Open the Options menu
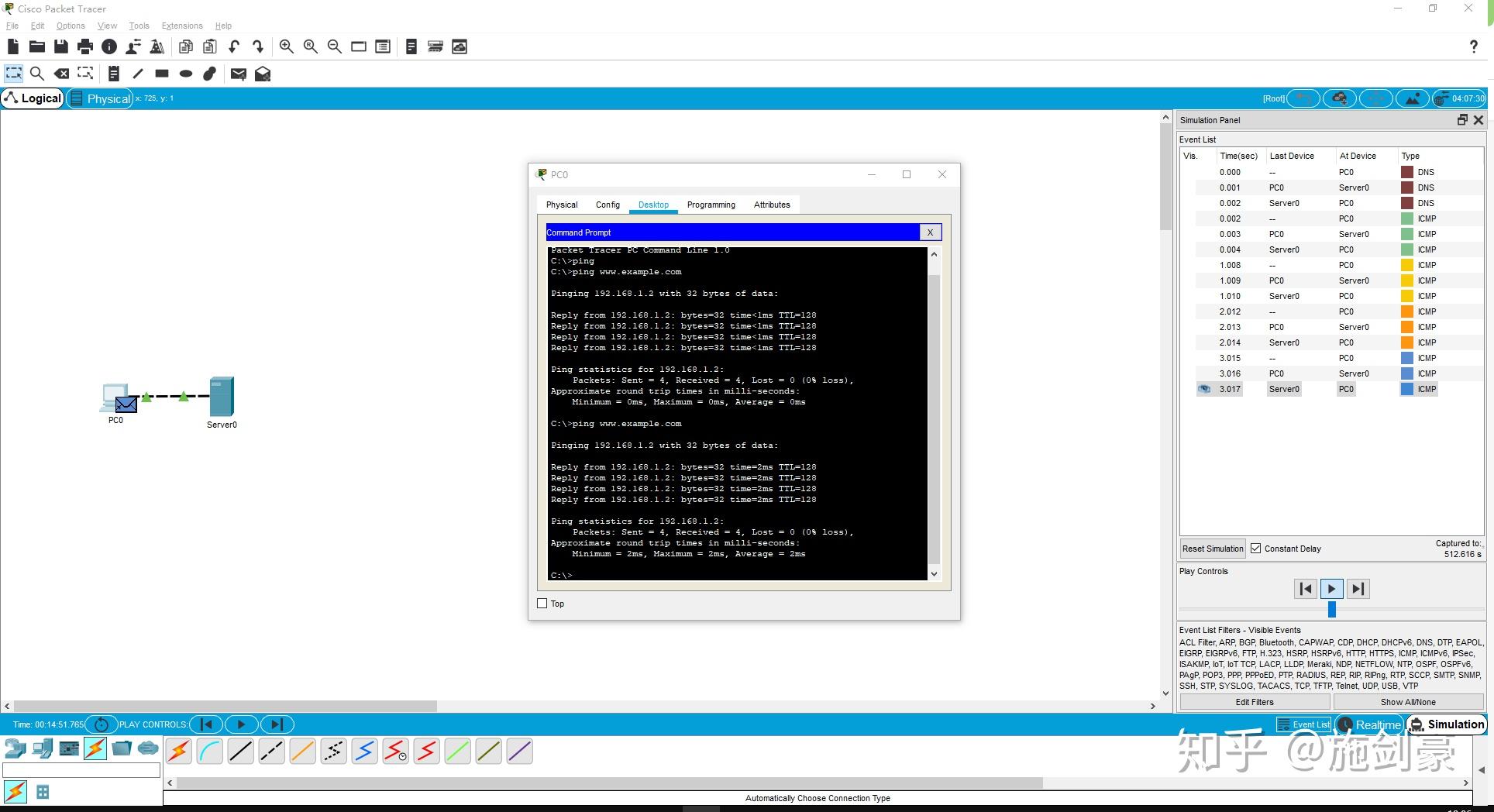The height and width of the screenshot is (812, 1494). pos(71,26)
